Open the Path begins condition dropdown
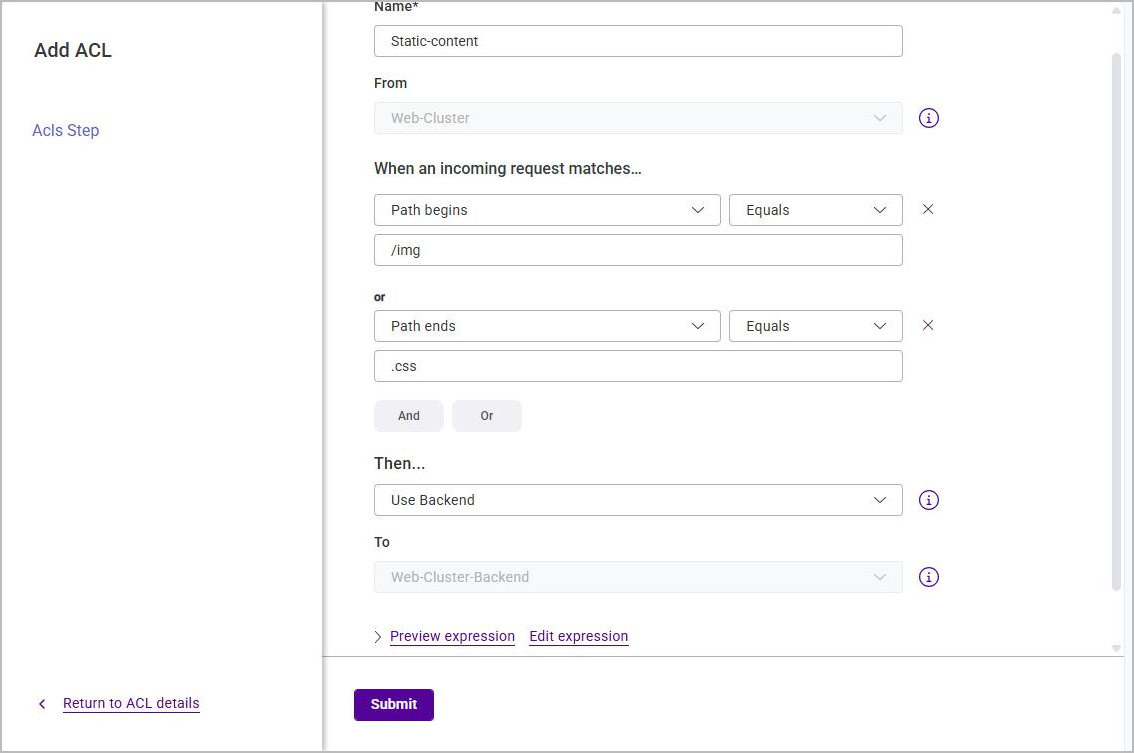Screen dimensions: 1134x753 (x=547, y=210)
